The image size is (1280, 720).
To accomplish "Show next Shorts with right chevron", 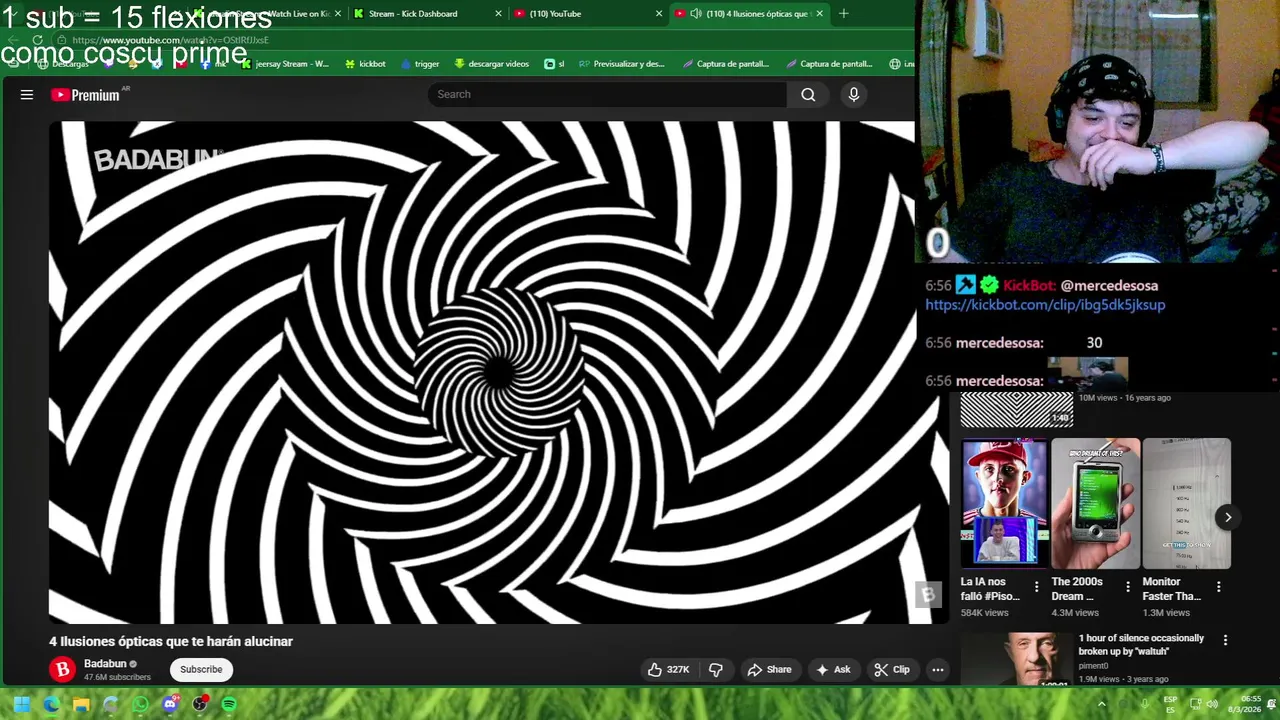I will (1228, 517).
